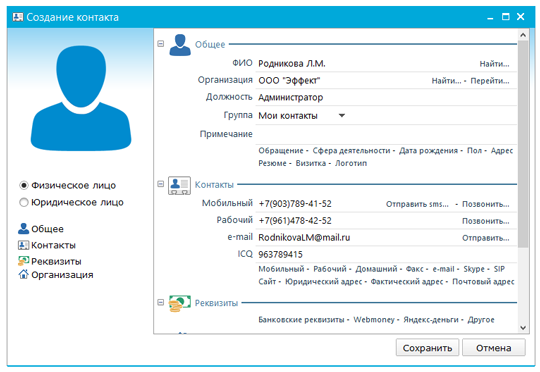Add the Адрес field link in Общее
This screenshot has height=372, width=540.
coord(502,151)
